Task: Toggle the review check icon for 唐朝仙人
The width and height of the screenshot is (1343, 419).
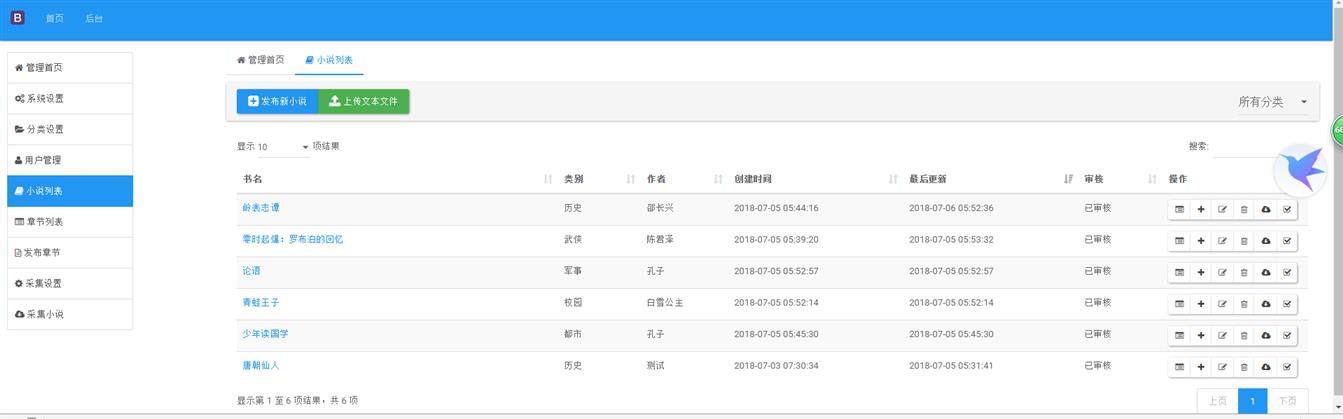Action: (x=1287, y=367)
